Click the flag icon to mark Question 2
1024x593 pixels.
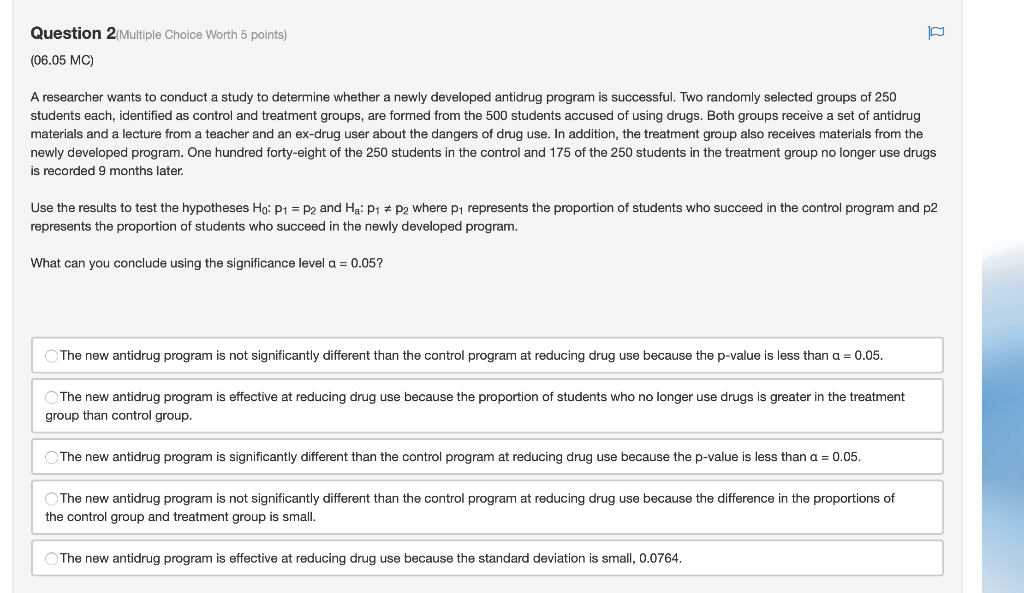click(x=936, y=33)
